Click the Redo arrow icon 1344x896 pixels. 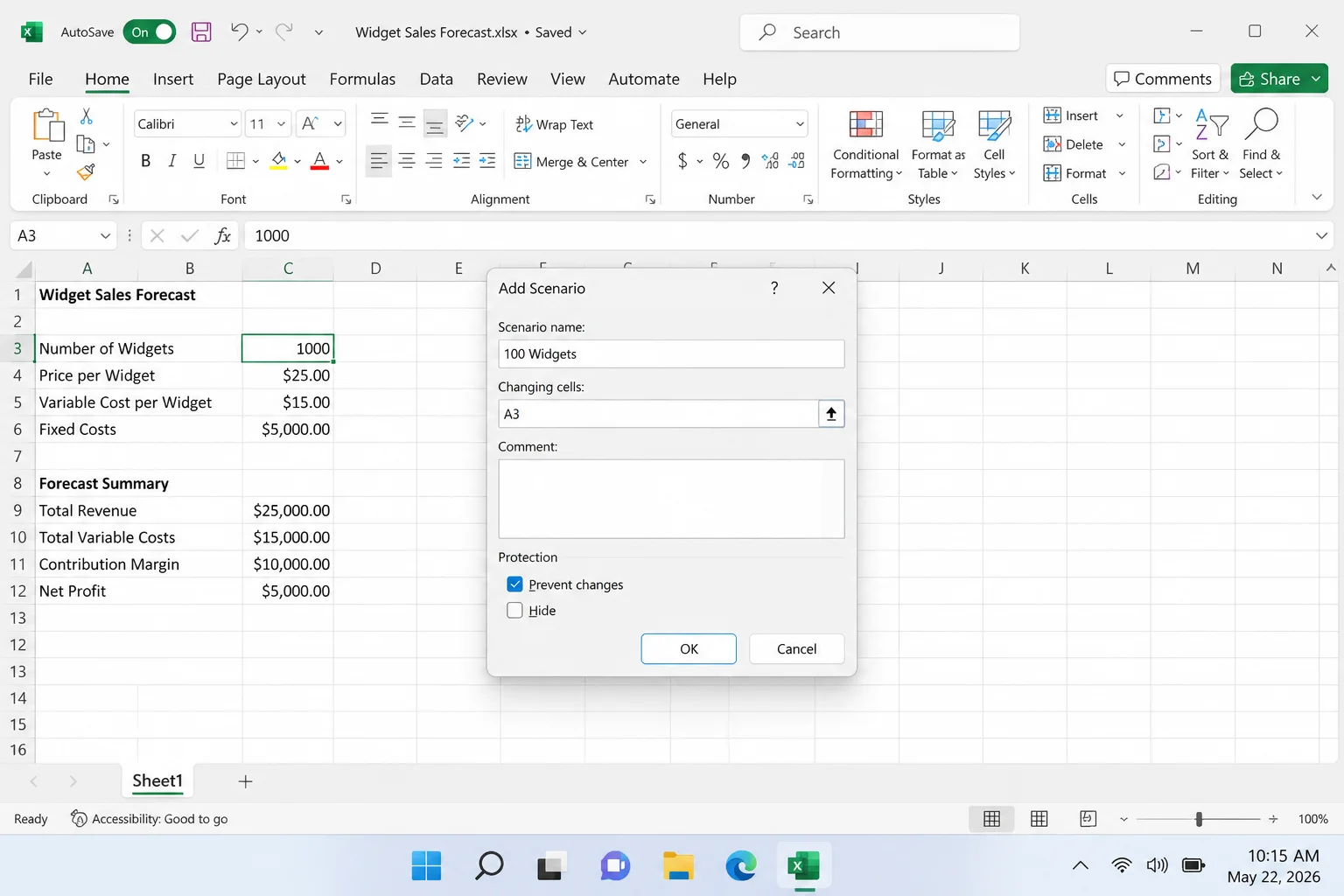coord(284,31)
